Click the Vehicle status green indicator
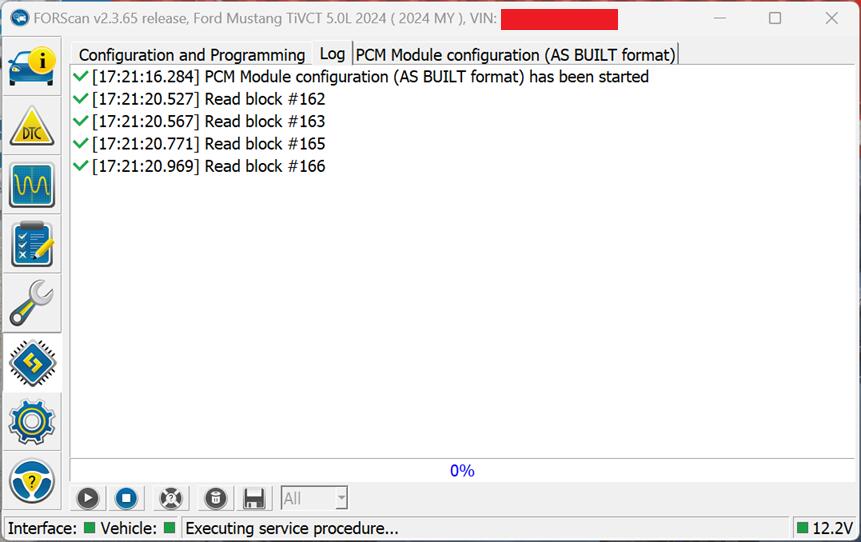861x542 pixels. point(170,528)
